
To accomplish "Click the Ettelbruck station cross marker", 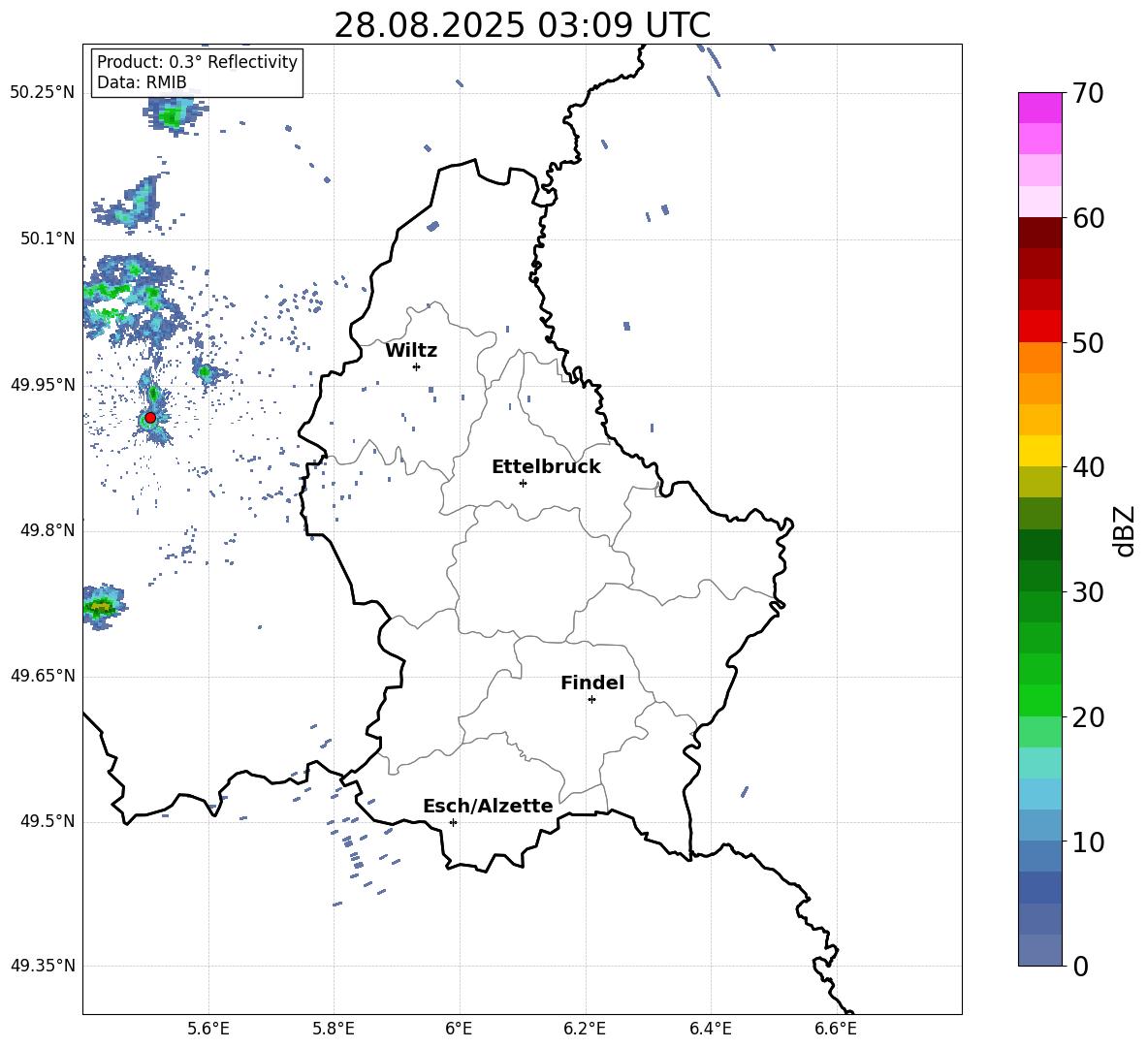I will click(523, 483).
